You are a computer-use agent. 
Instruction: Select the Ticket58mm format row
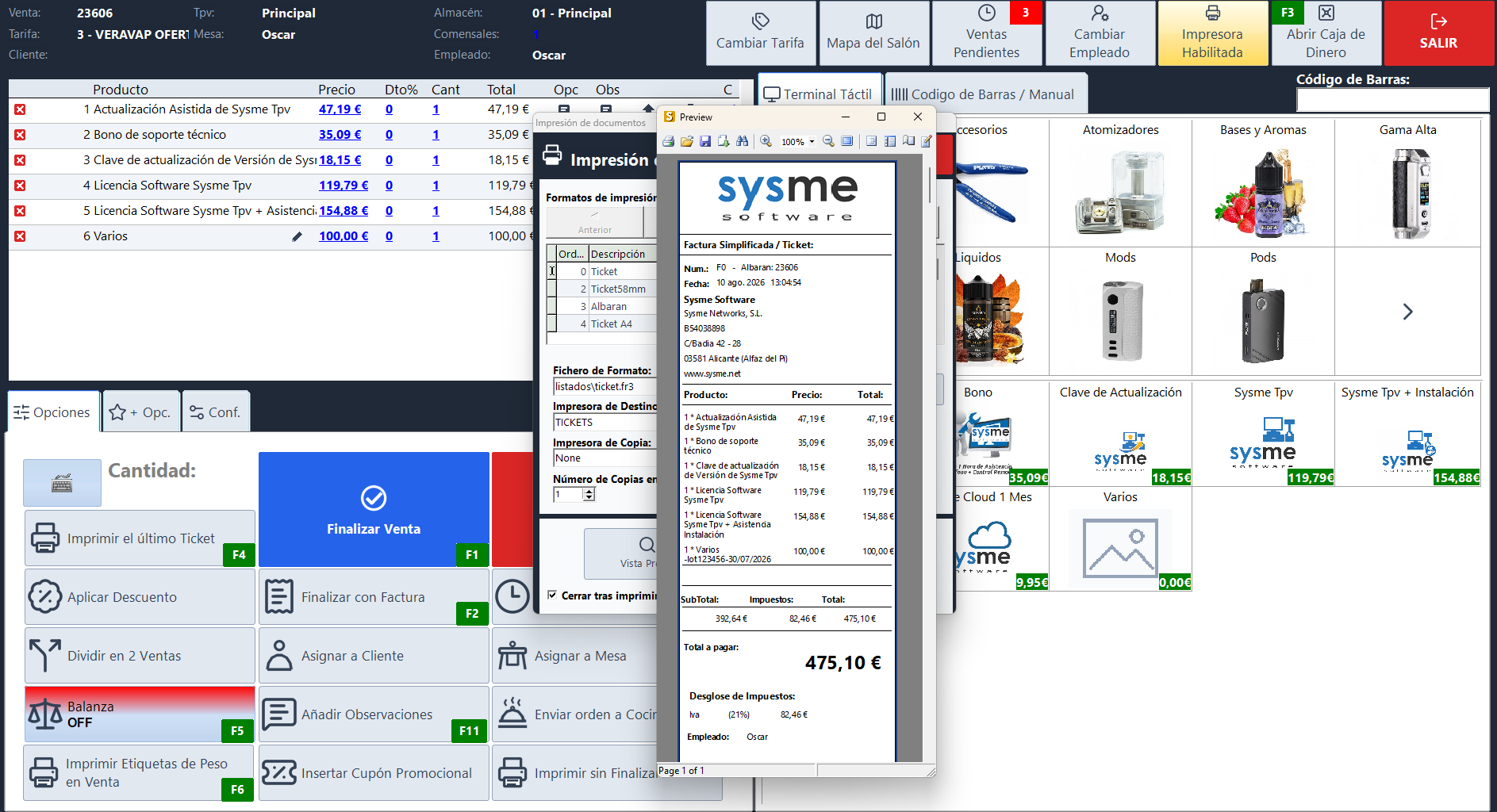pyautogui.click(x=606, y=289)
